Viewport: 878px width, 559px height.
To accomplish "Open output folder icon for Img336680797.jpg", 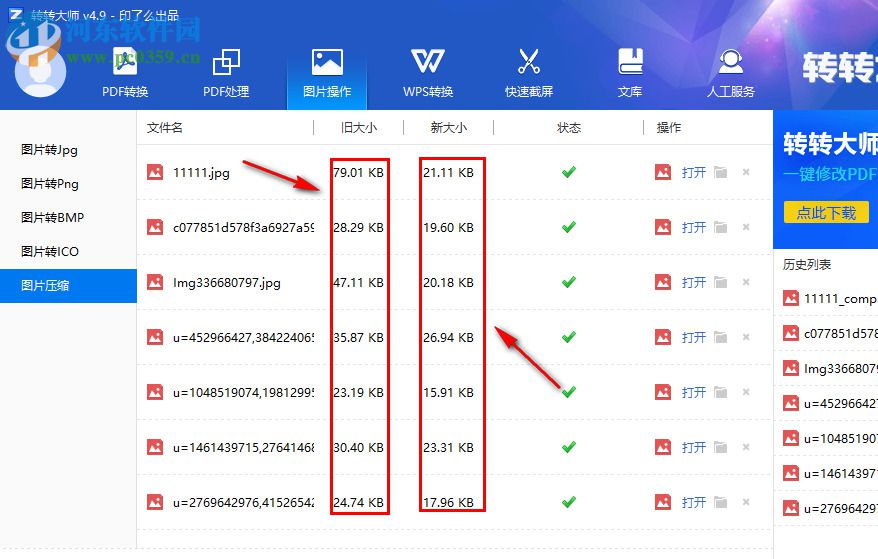I will click(x=721, y=282).
